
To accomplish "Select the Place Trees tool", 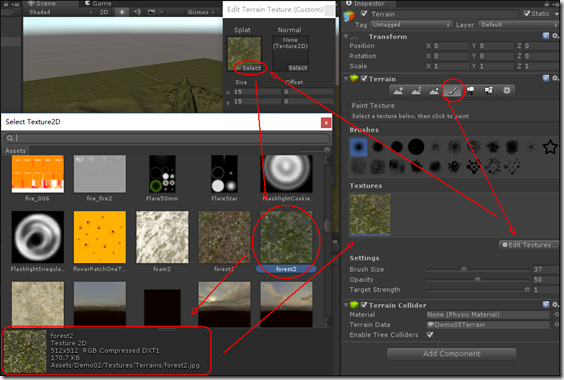I will click(x=470, y=91).
